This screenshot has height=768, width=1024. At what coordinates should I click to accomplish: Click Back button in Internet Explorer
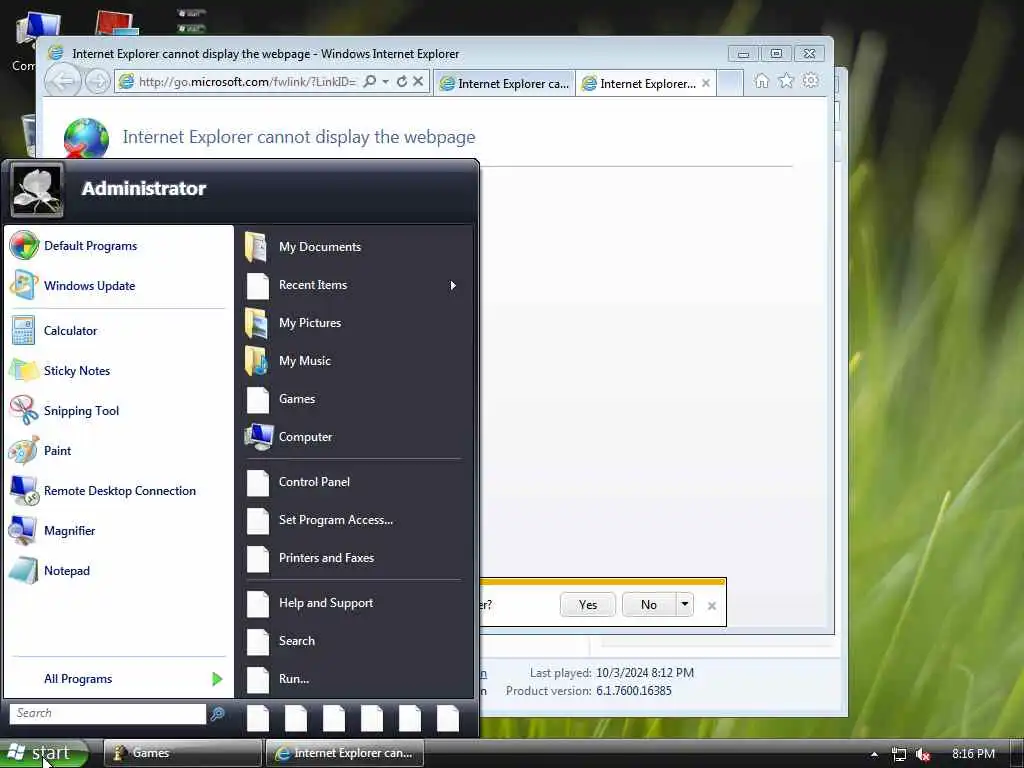63,82
